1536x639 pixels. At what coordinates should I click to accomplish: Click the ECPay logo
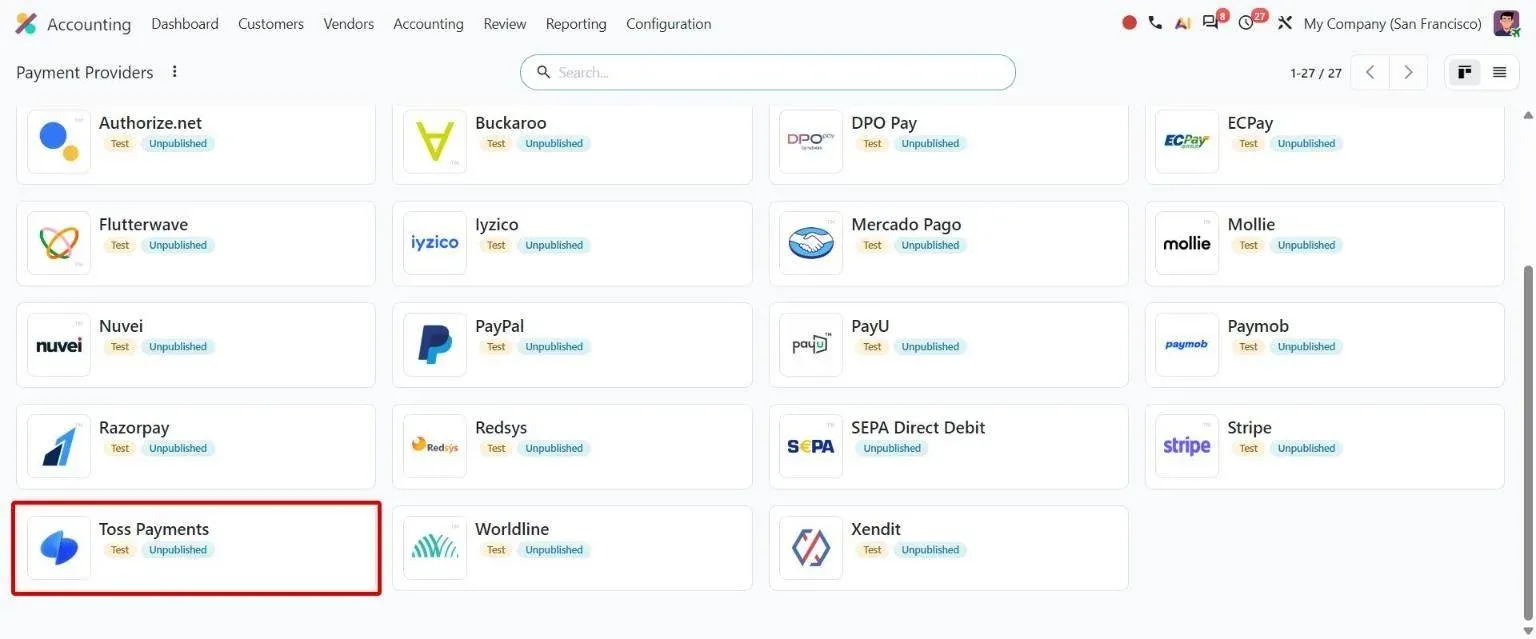pyautogui.click(x=1187, y=141)
